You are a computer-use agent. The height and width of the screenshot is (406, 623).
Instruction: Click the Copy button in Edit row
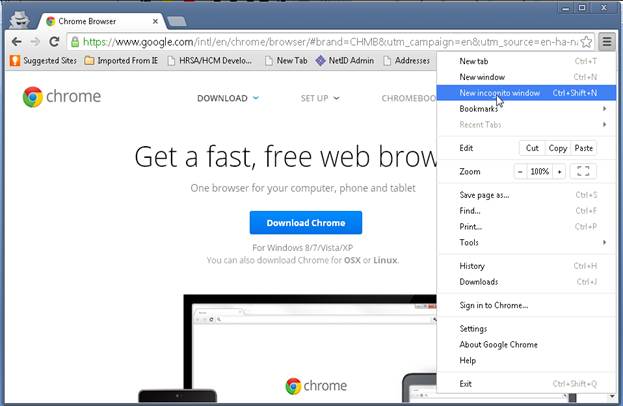click(x=558, y=148)
